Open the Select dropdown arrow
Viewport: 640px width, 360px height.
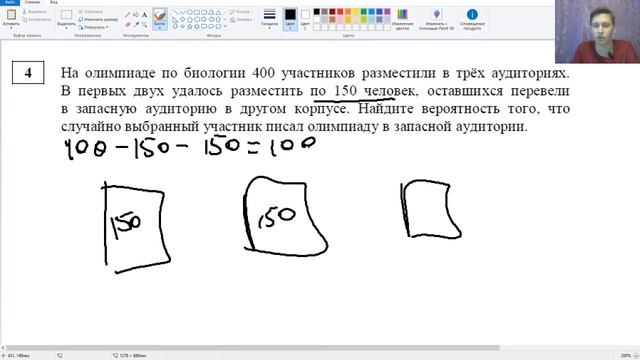coord(66,28)
